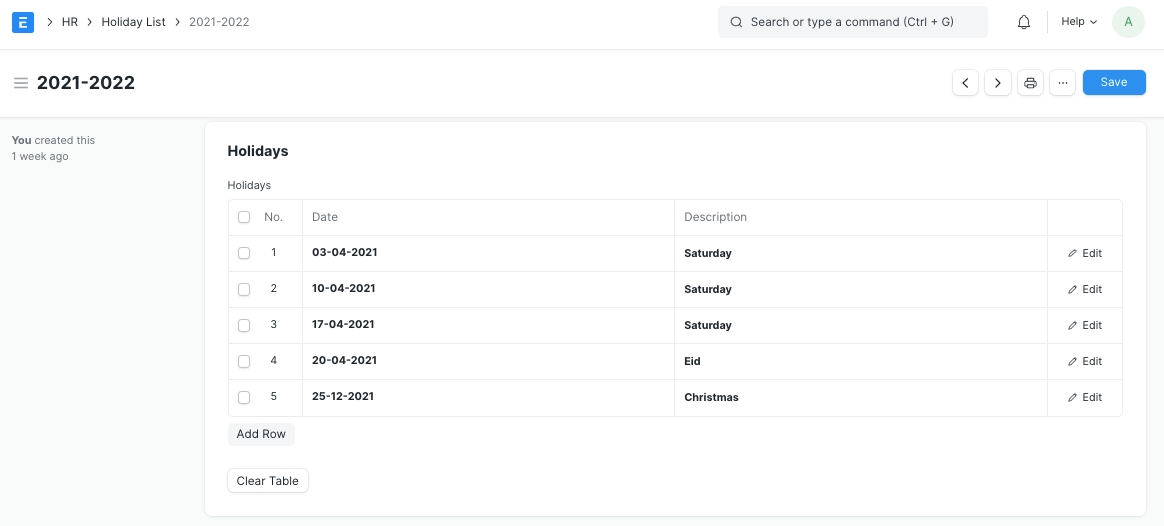This screenshot has height=526, width=1164.
Task: Edit the Christmas holiday row
Action: click(x=1084, y=397)
